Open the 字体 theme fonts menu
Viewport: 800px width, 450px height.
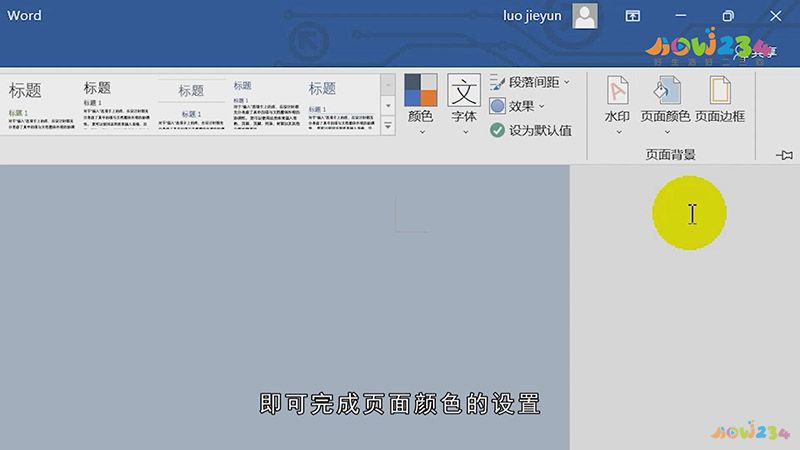464,105
